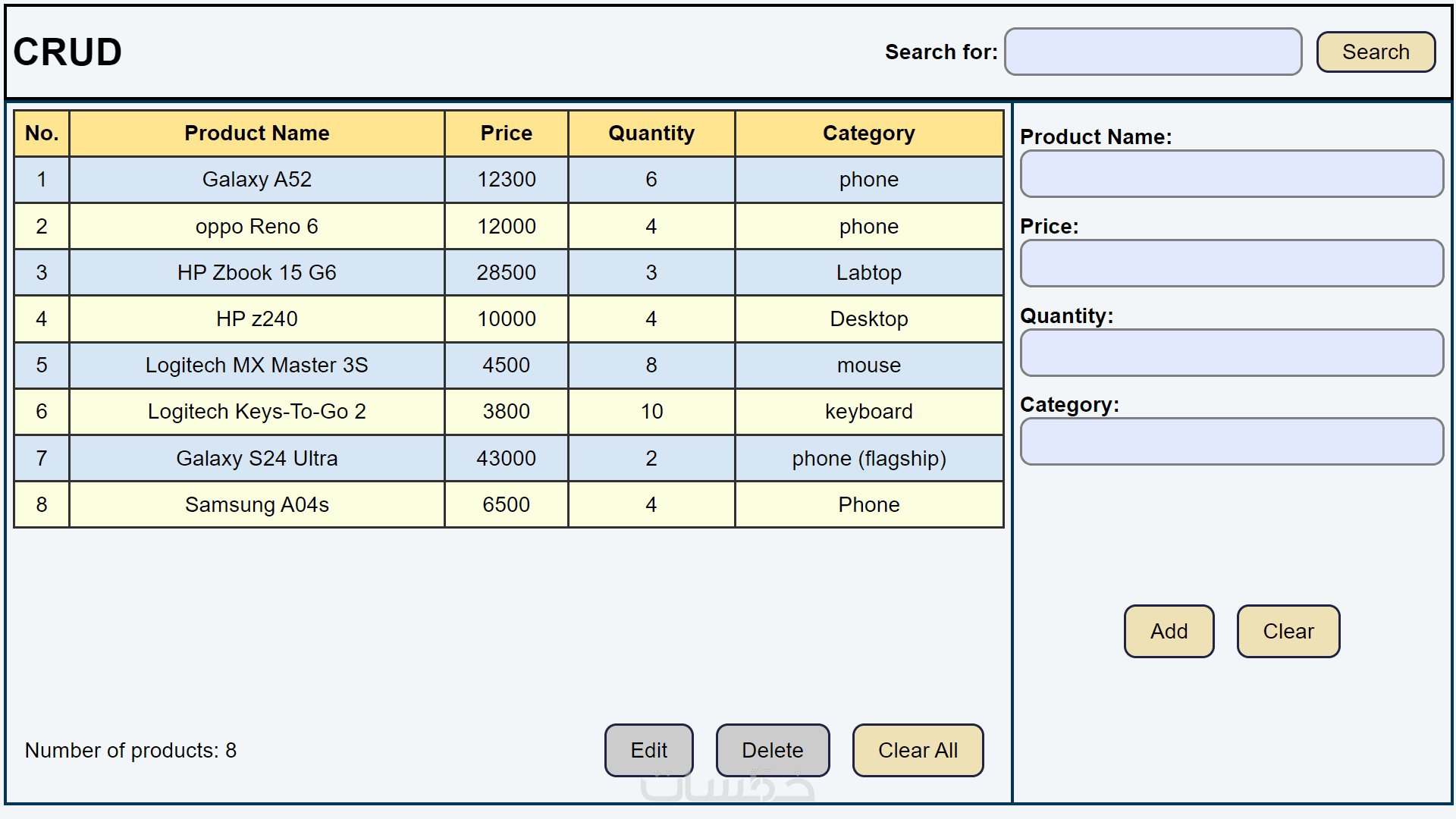Select the oppo Reno 6 row
Image resolution: width=1456 pixels, height=819 pixels.
(256, 226)
